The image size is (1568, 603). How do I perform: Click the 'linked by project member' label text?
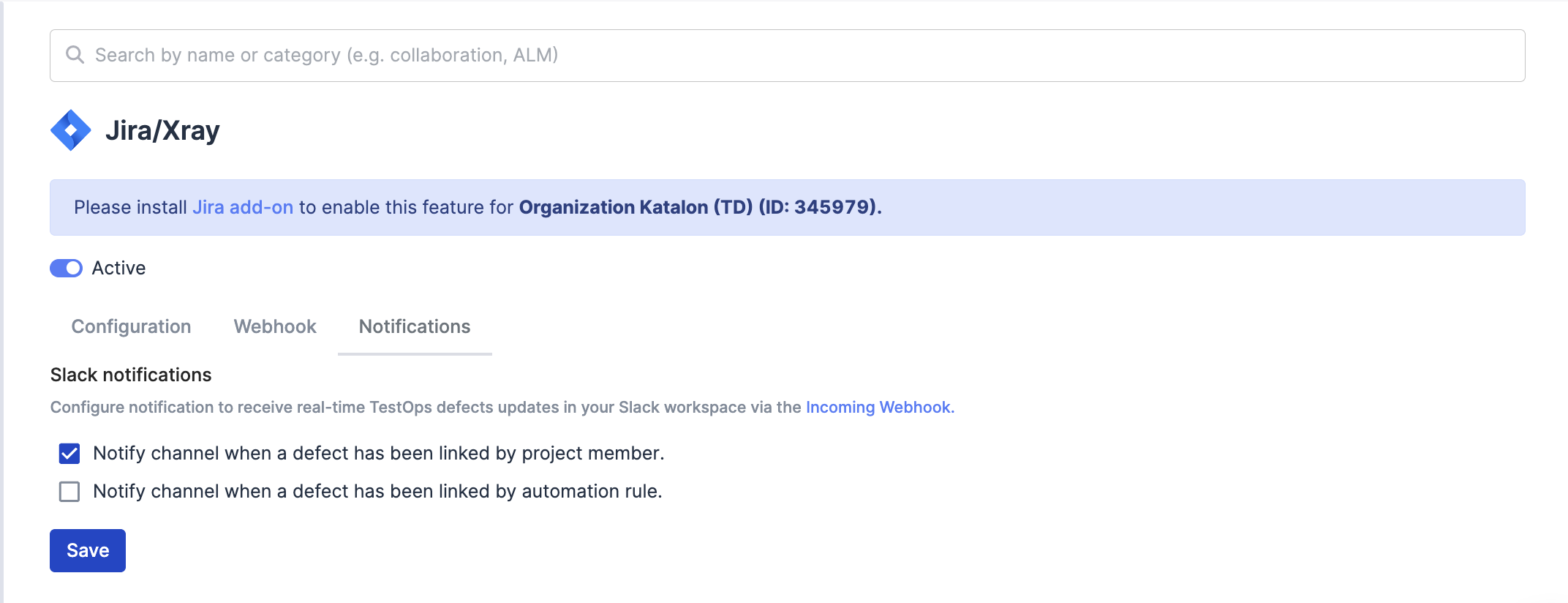pos(378,454)
